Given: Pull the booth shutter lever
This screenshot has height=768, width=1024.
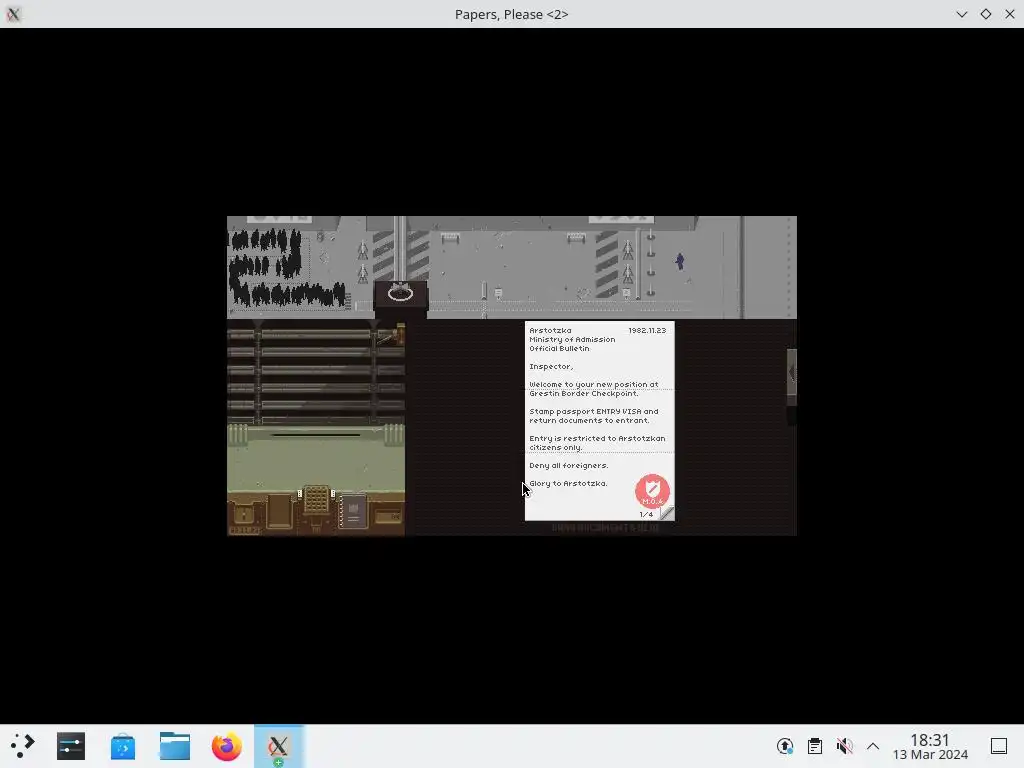Looking at the screenshot, I should (392, 336).
